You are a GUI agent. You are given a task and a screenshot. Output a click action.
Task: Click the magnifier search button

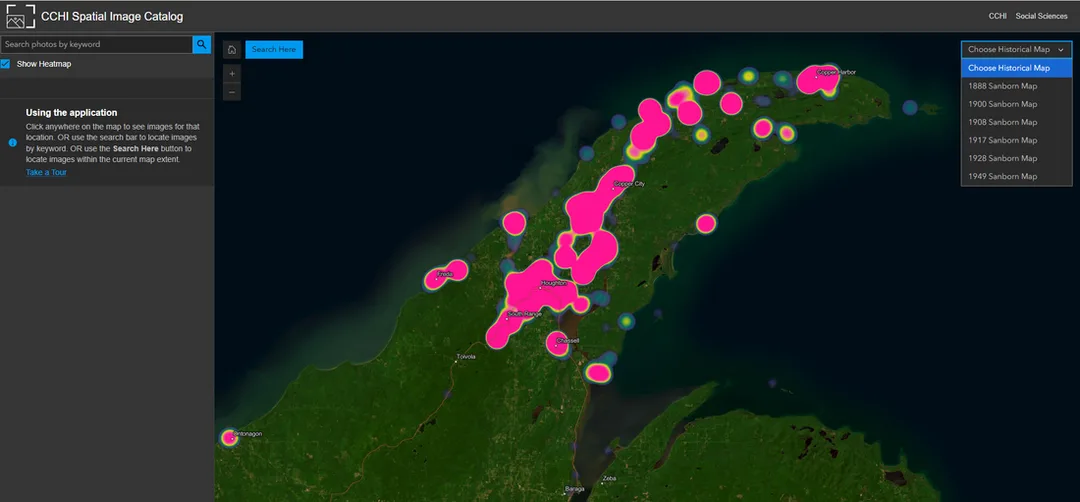(x=202, y=44)
